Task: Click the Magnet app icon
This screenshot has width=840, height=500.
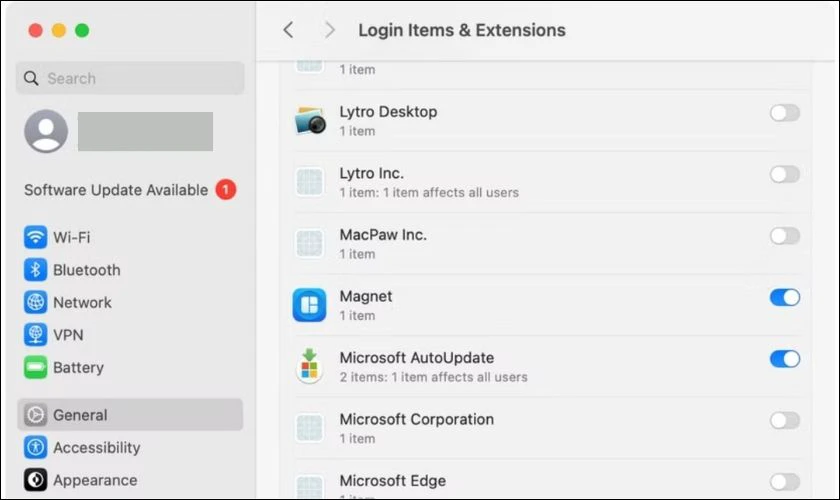Action: (x=309, y=305)
